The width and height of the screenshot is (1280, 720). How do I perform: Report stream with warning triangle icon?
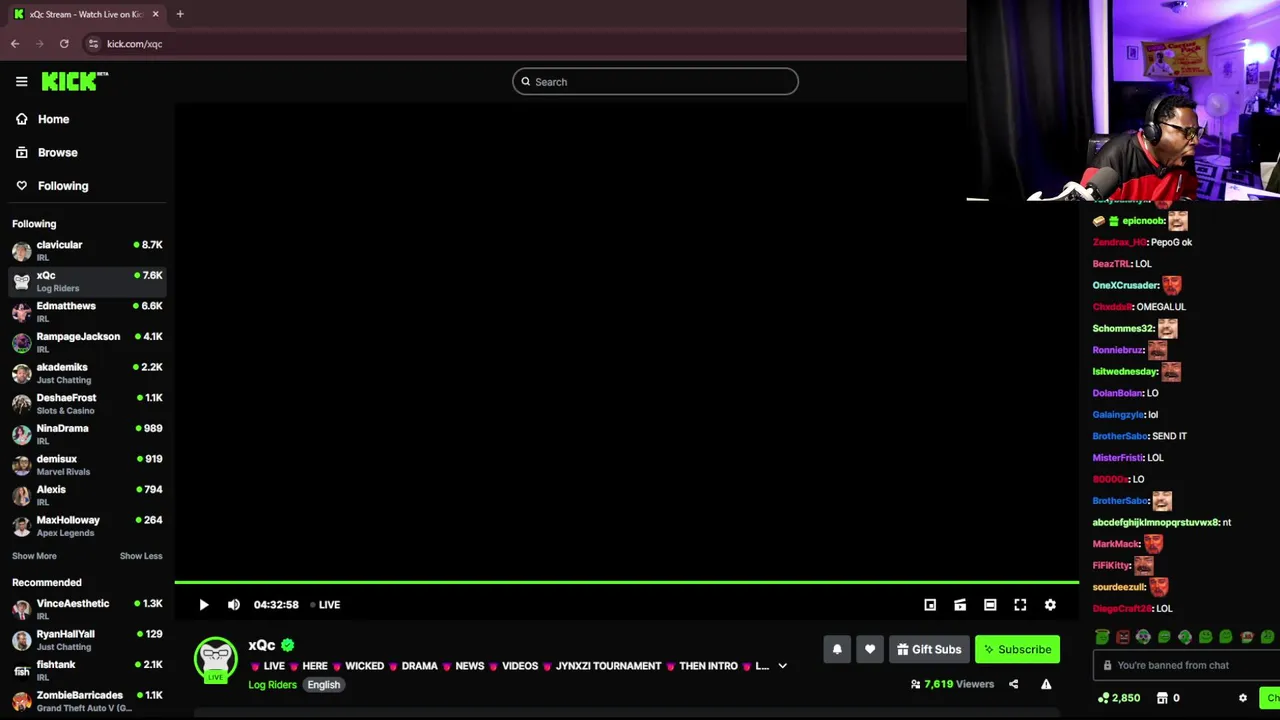[x=1046, y=684]
